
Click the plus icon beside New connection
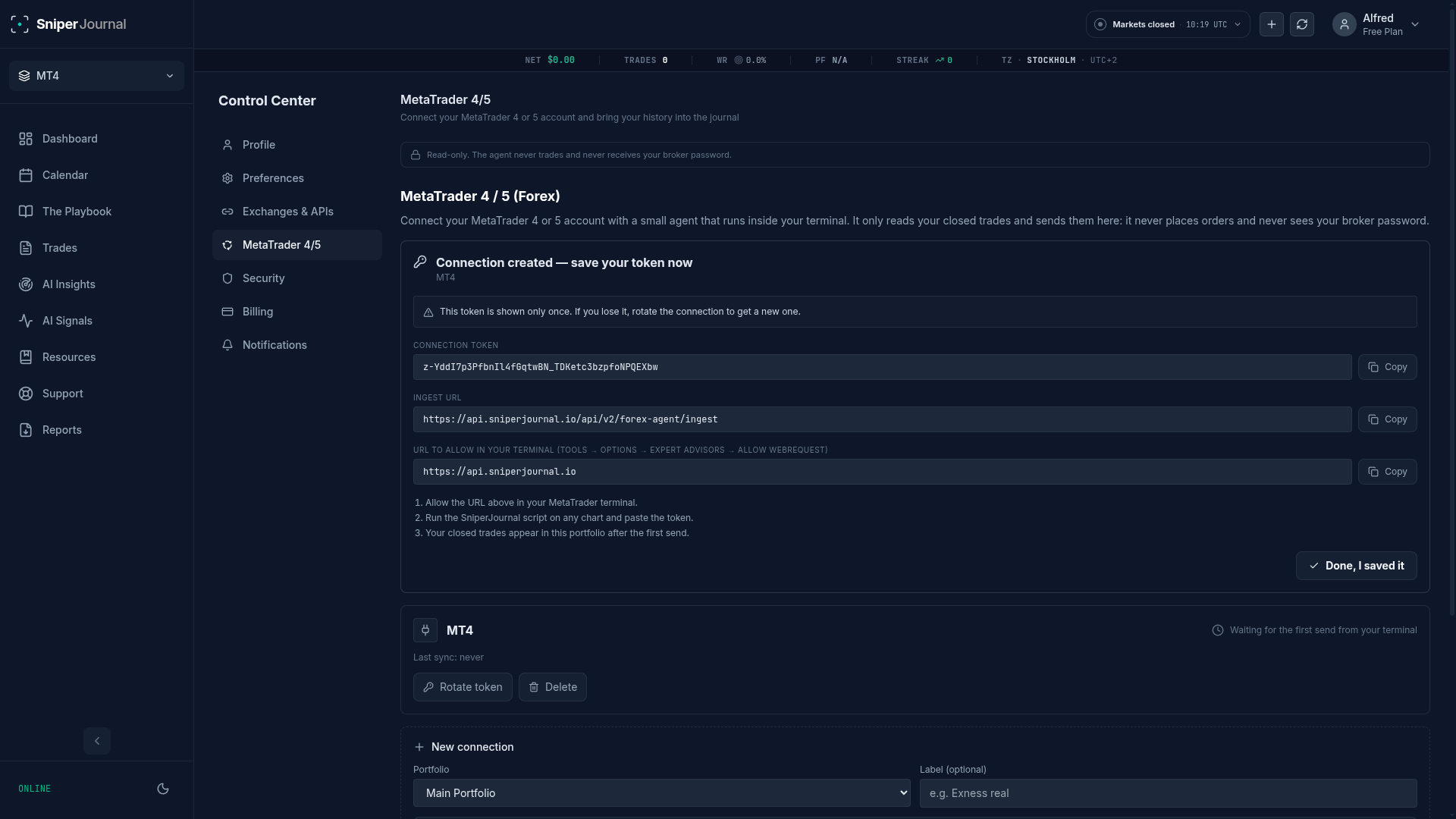(x=419, y=747)
